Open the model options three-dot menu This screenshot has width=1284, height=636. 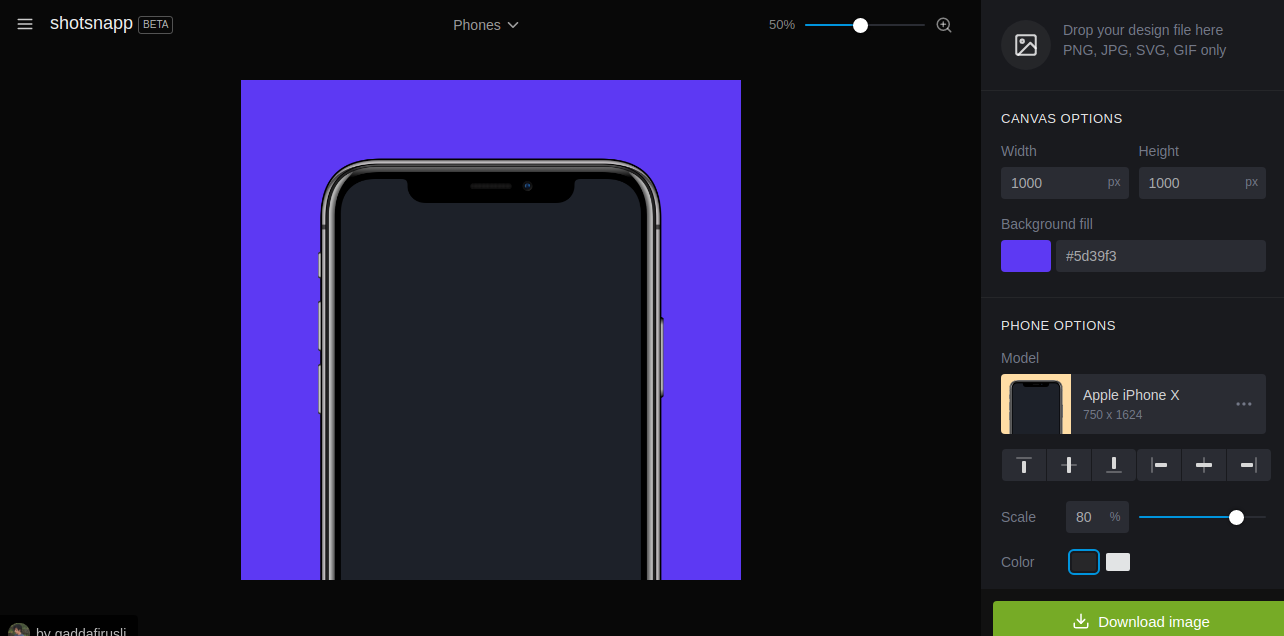point(1244,404)
